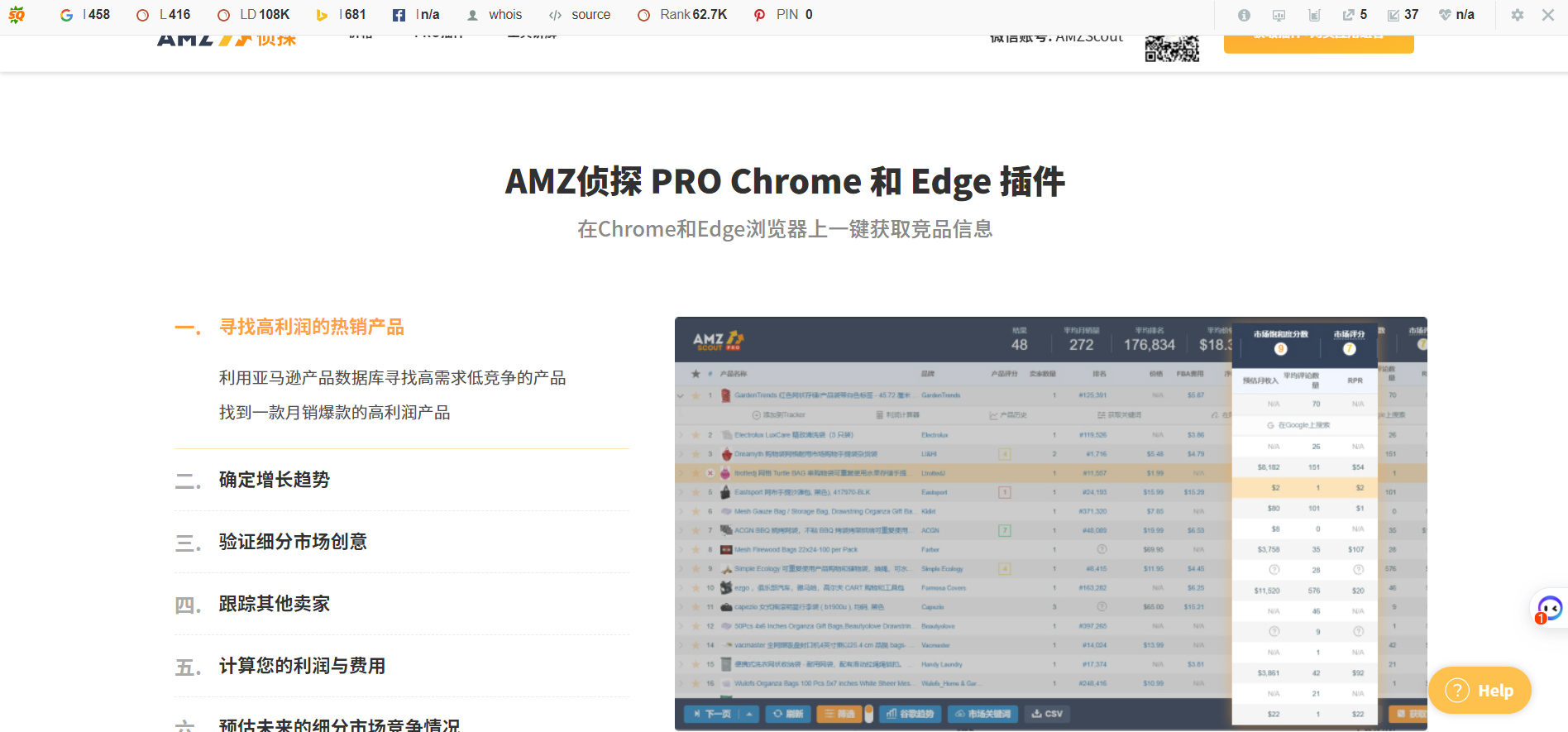Open the whois lookup in the SEO bar
The height and width of the screenshot is (732, 1568).
tap(495, 15)
